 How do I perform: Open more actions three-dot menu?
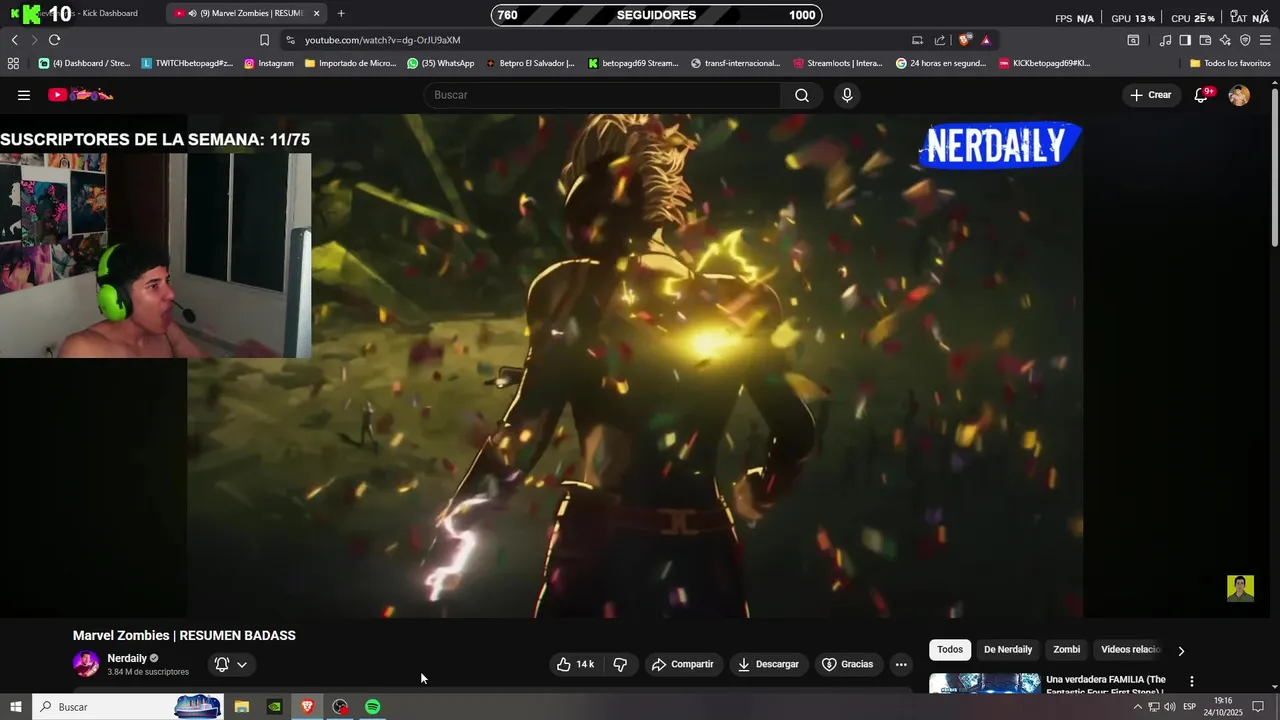(x=901, y=664)
